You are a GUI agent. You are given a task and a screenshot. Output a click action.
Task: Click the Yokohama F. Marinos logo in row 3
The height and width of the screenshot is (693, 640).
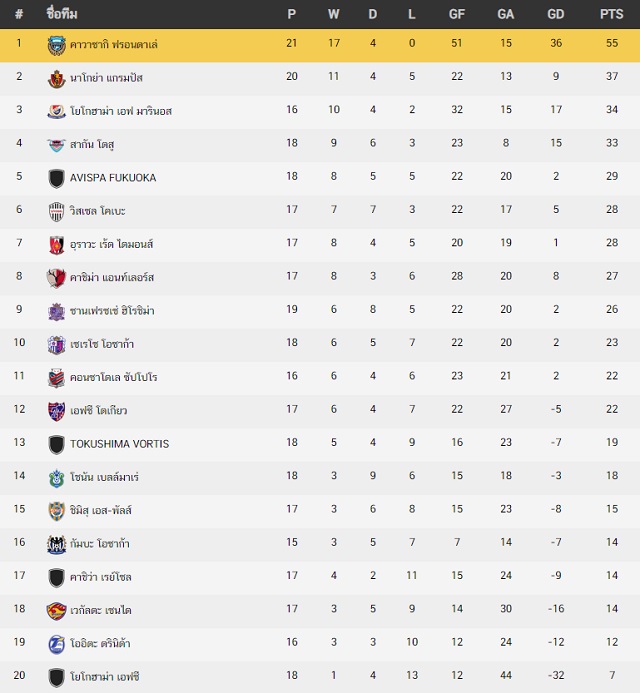pos(57,112)
